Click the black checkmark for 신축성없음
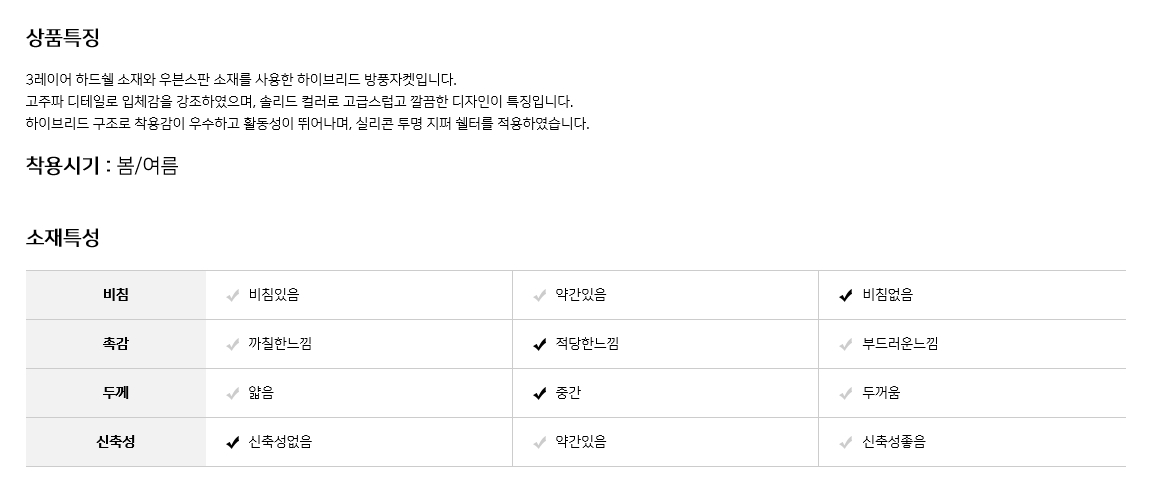 pos(232,442)
